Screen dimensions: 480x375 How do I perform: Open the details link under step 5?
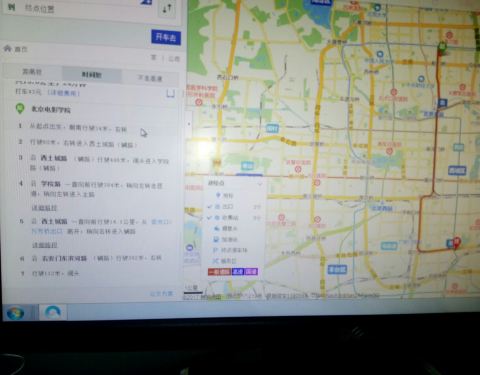45,245
